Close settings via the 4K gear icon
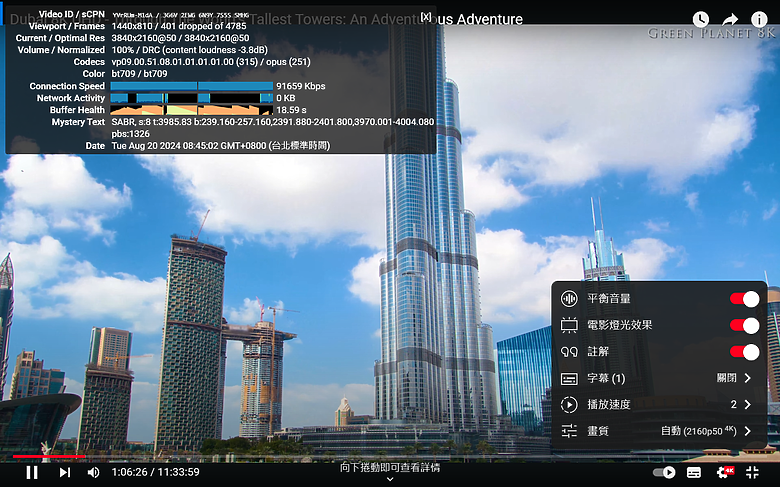The height and width of the screenshot is (487, 780). (725, 472)
